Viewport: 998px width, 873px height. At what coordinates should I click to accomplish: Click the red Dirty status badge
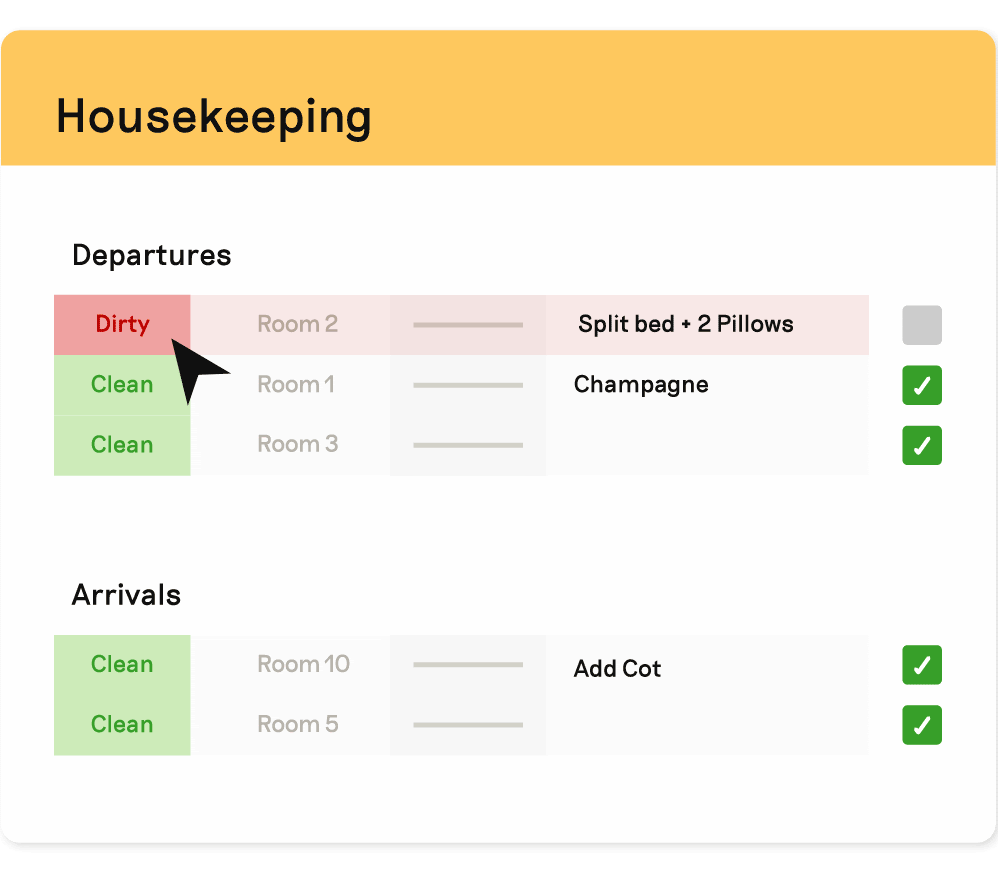(121, 324)
